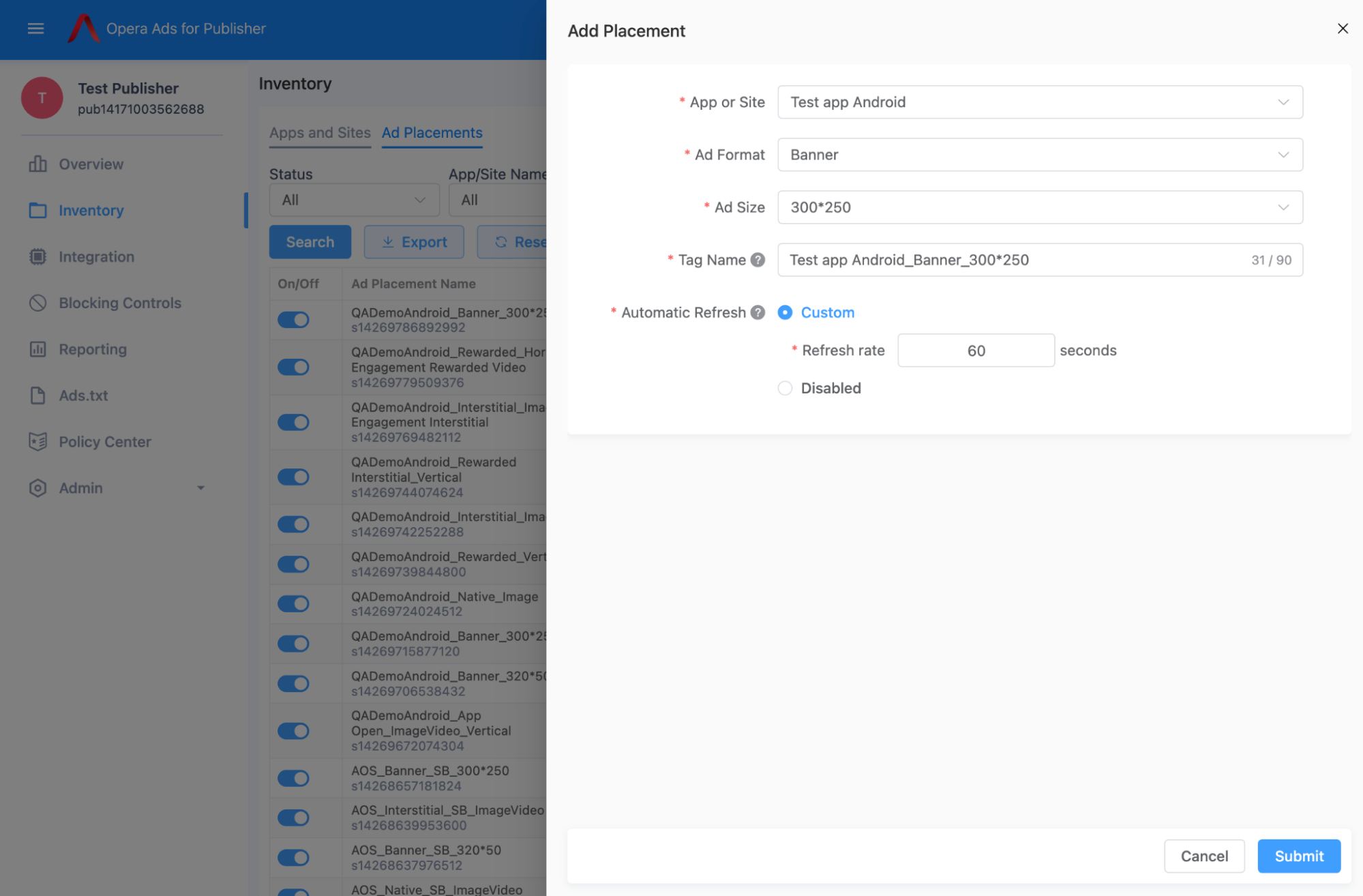Submit the new placement

[x=1298, y=856]
